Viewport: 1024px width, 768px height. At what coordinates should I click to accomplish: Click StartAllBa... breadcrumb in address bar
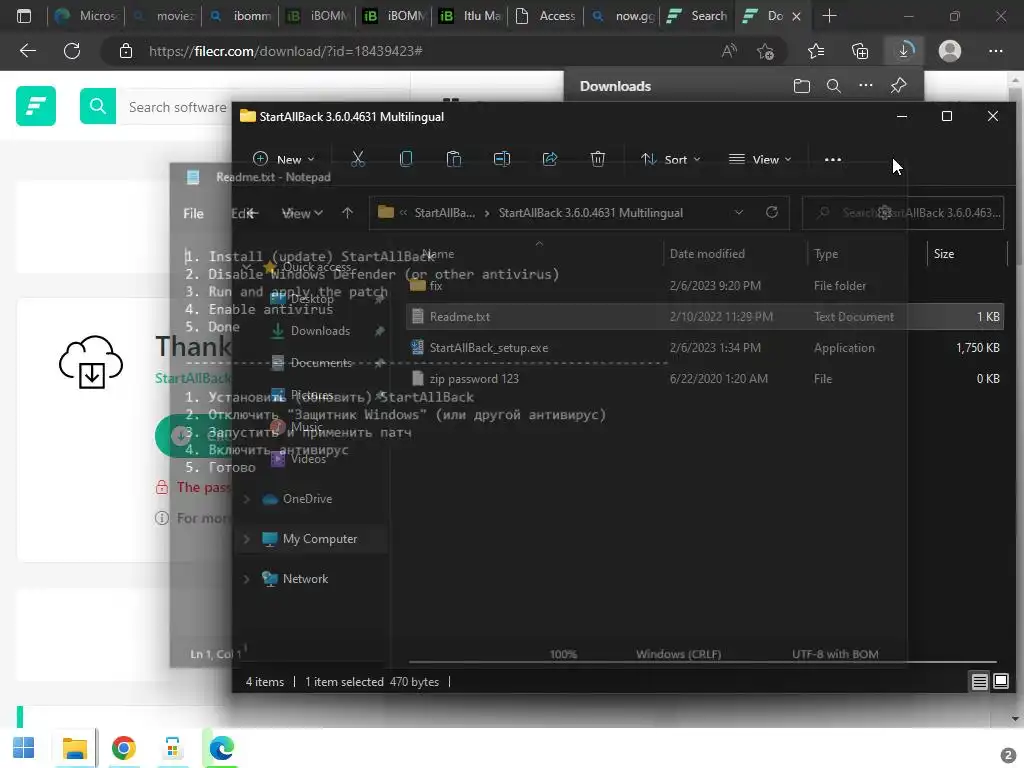pos(445,213)
